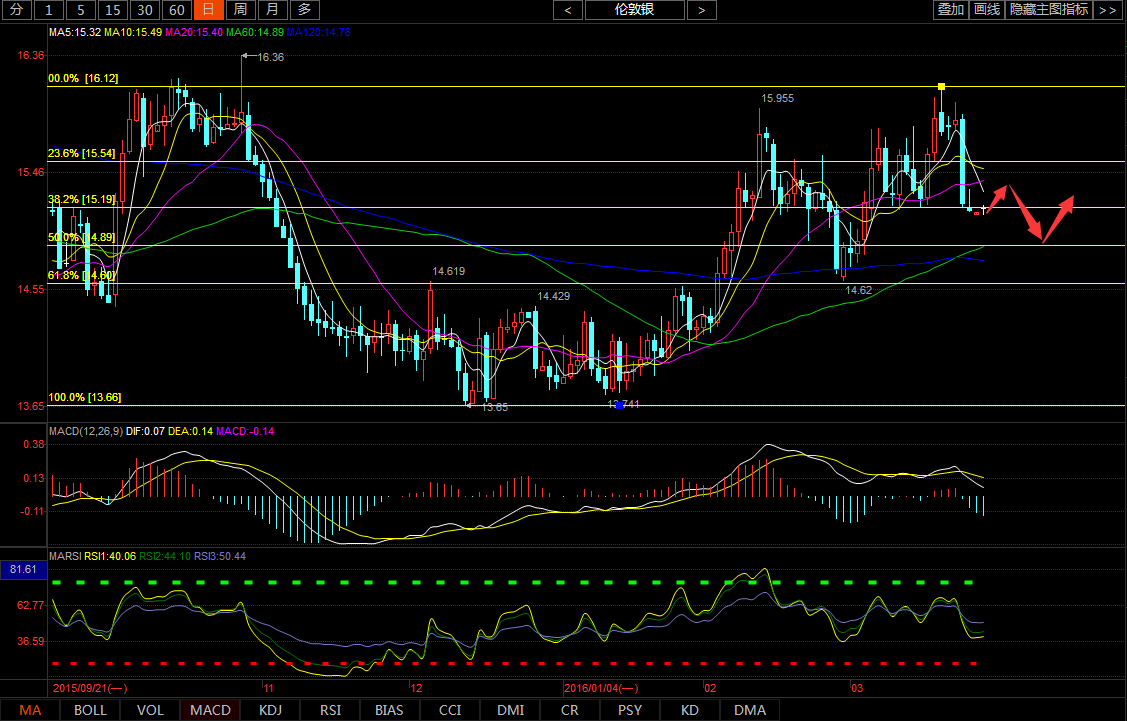Switch chart to 周 weekly period

[240, 10]
